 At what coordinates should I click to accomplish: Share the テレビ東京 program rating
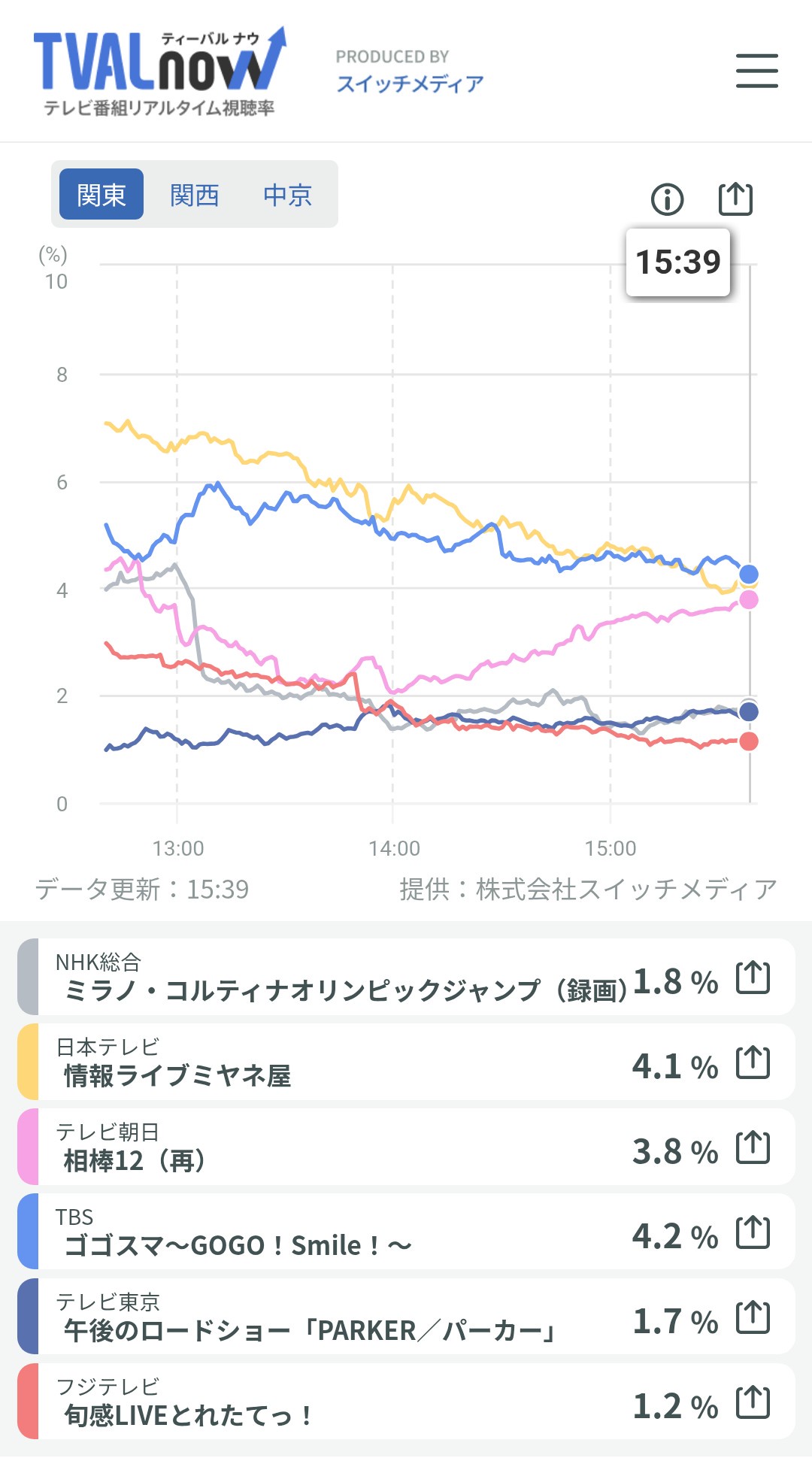753,1317
